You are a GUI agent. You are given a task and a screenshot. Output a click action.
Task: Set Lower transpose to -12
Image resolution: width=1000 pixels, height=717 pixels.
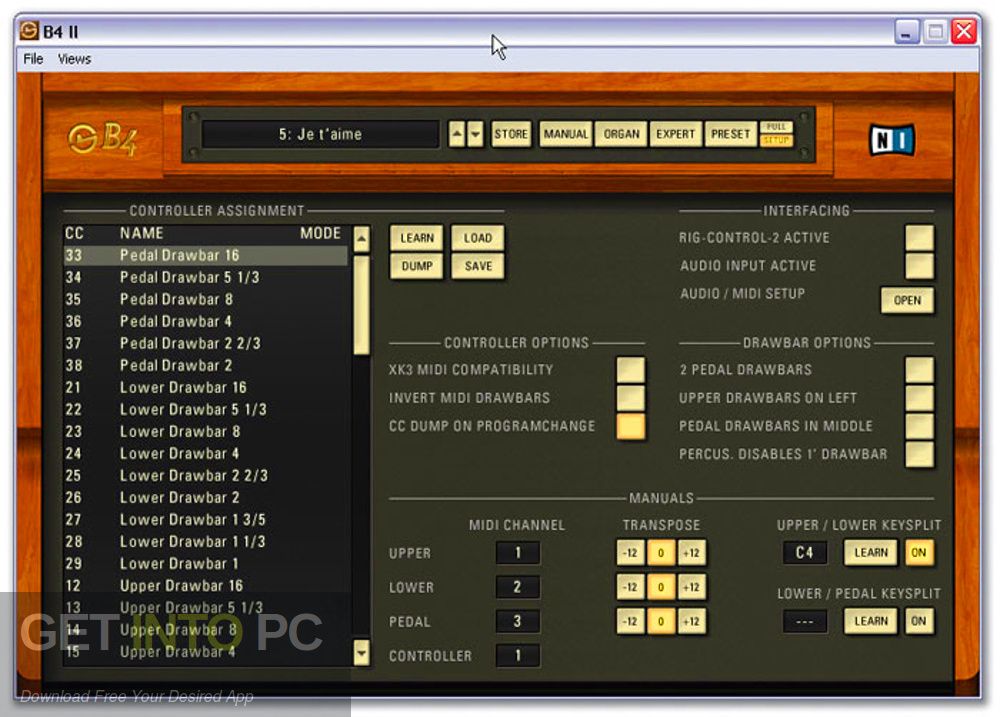point(630,587)
